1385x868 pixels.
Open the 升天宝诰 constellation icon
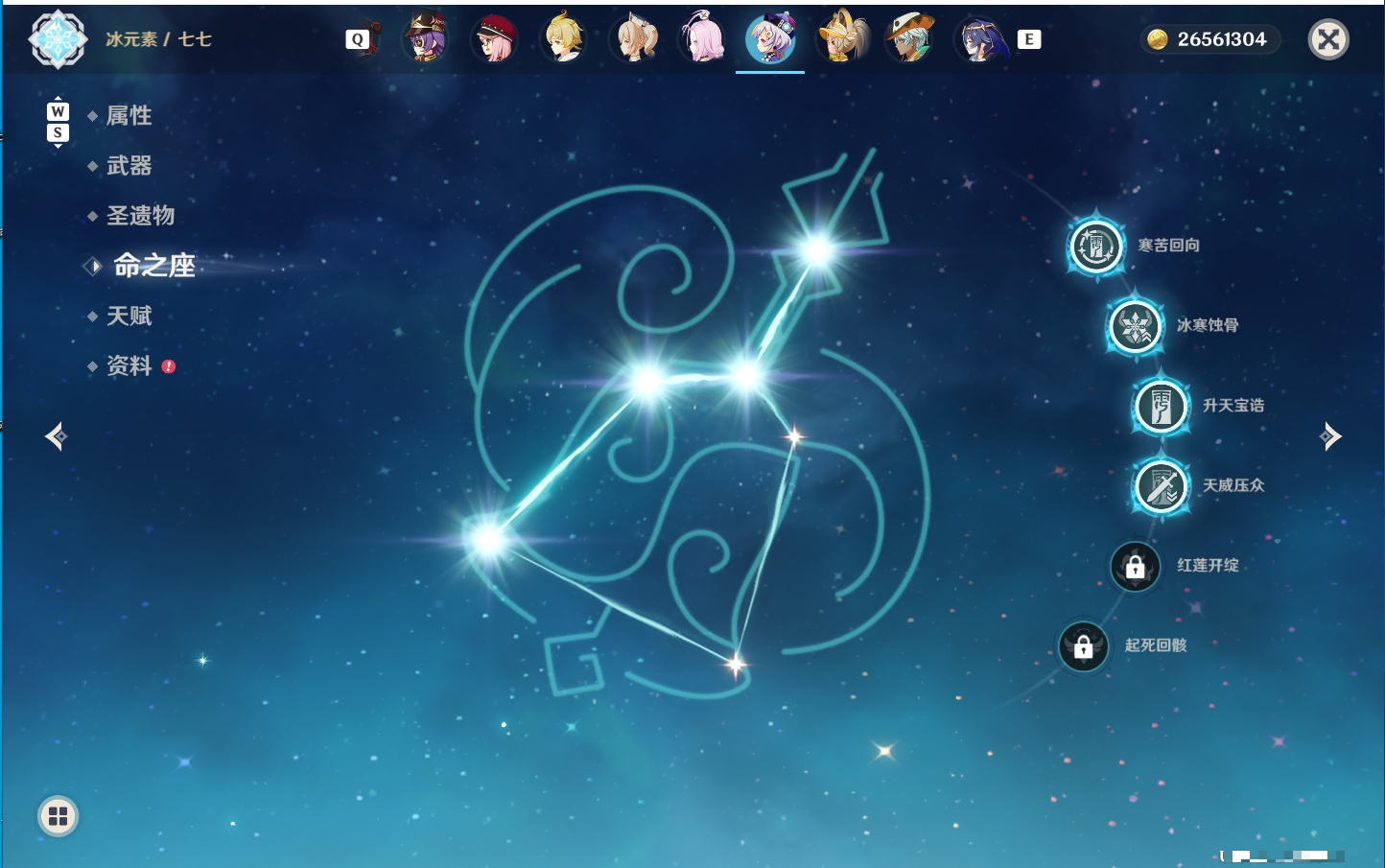[x=1162, y=406]
